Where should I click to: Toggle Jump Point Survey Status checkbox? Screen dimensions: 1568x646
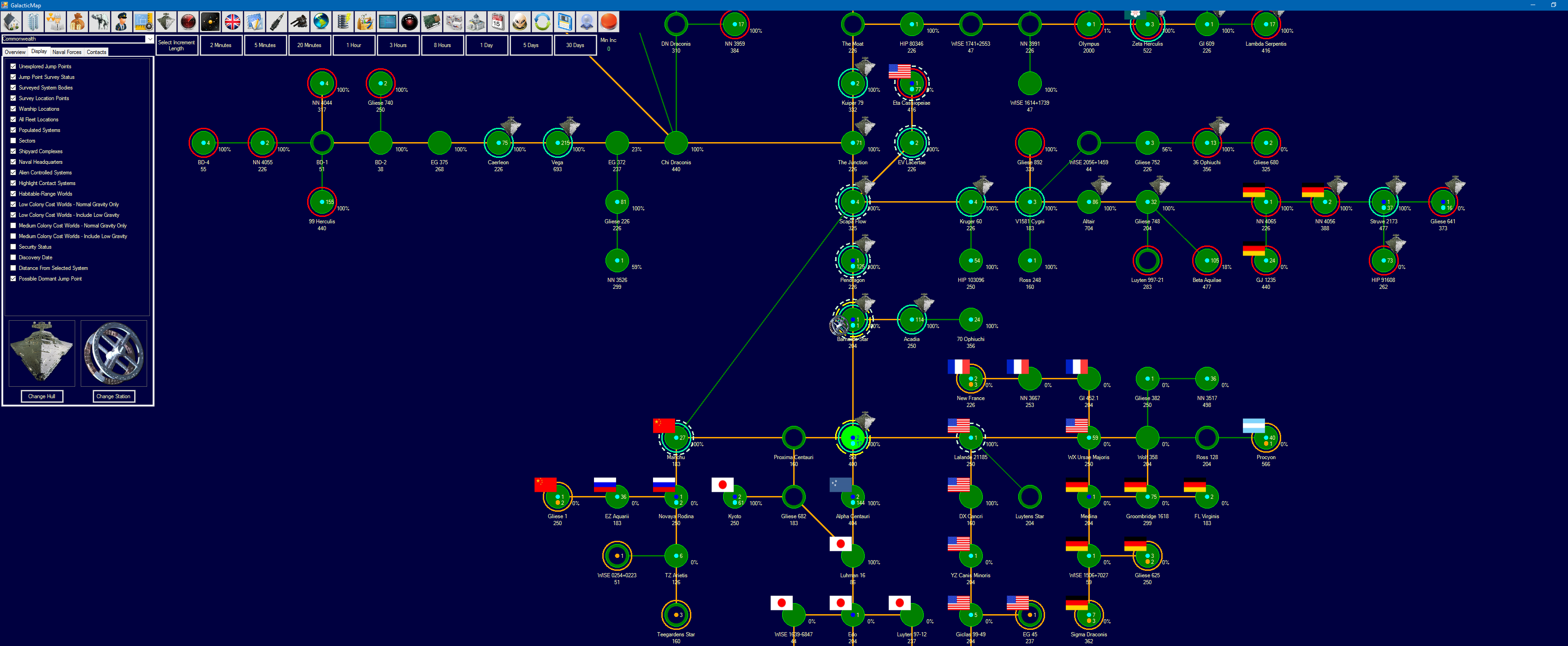[x=13, y=77]
